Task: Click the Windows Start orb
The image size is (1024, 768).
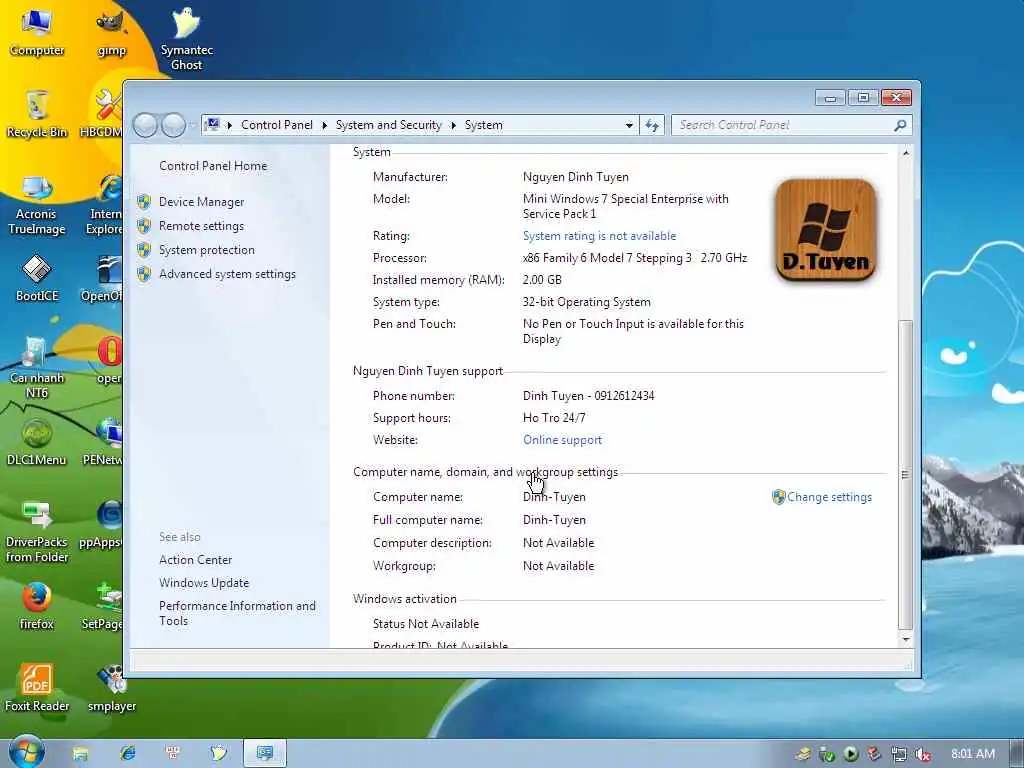Action: (x=26, y=752)
